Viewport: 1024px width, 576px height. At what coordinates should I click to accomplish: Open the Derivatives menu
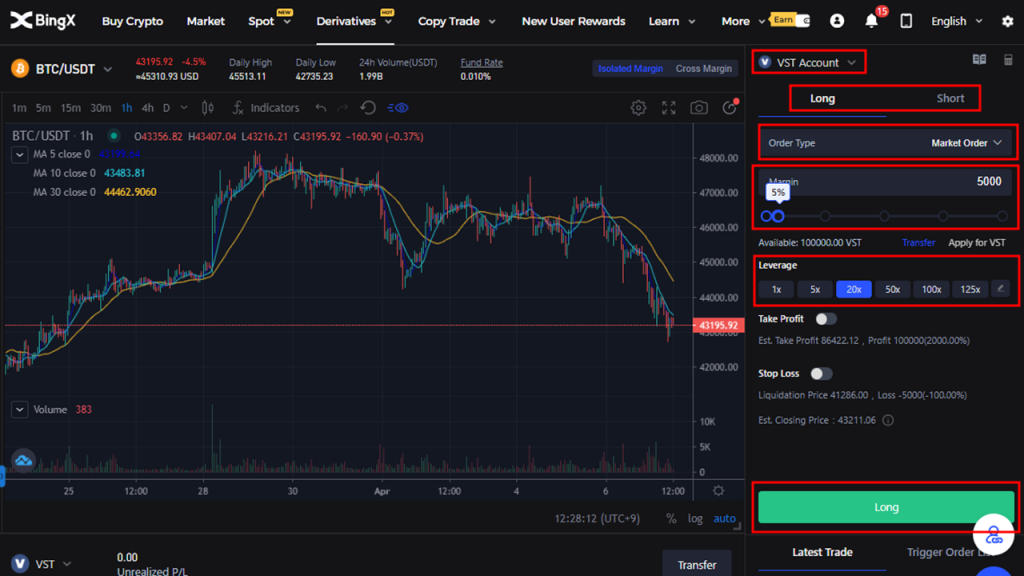pyautogui.click(x=355, y=21)
